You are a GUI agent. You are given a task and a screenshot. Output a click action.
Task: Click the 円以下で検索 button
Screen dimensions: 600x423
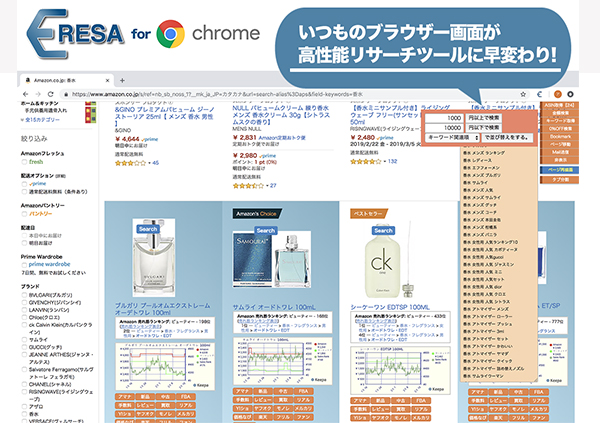pos(483,127)
